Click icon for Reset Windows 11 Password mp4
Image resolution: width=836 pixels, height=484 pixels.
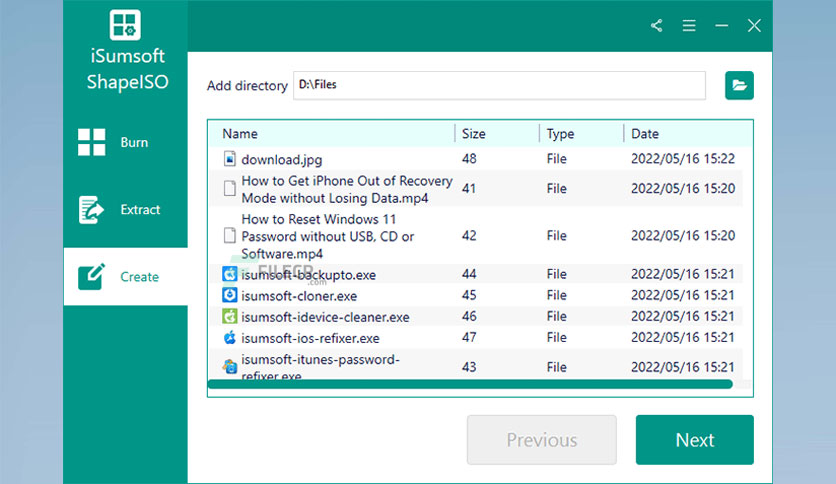(x=230, y=235)
